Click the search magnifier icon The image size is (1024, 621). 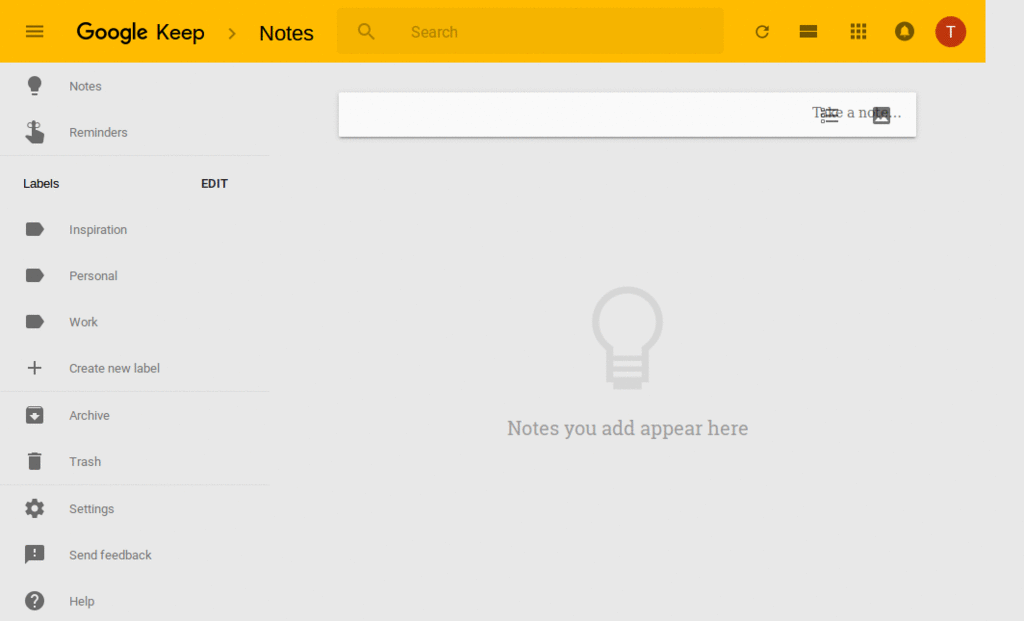366,31
